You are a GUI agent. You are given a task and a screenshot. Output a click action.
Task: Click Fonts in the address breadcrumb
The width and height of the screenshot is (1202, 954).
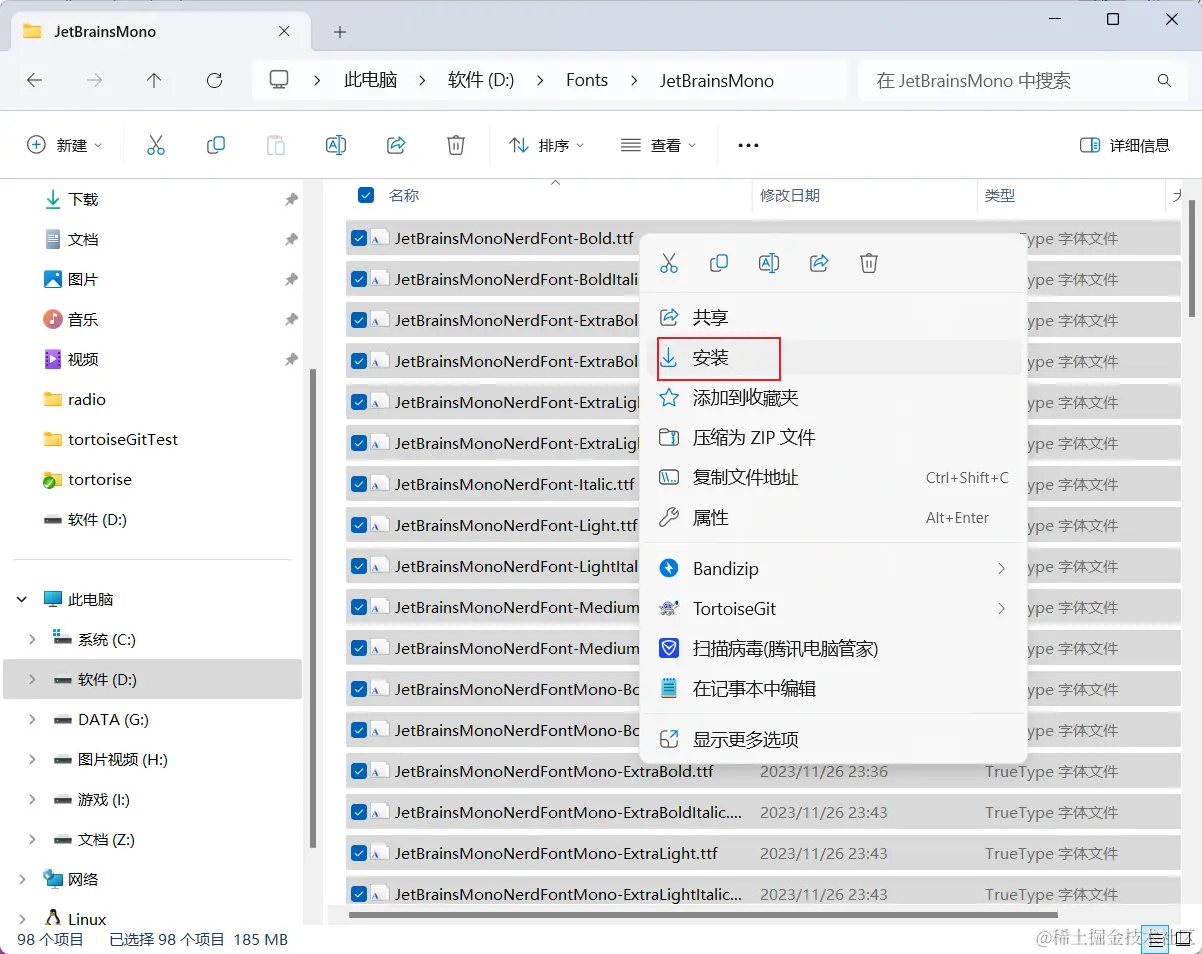[x=587, y=81]
